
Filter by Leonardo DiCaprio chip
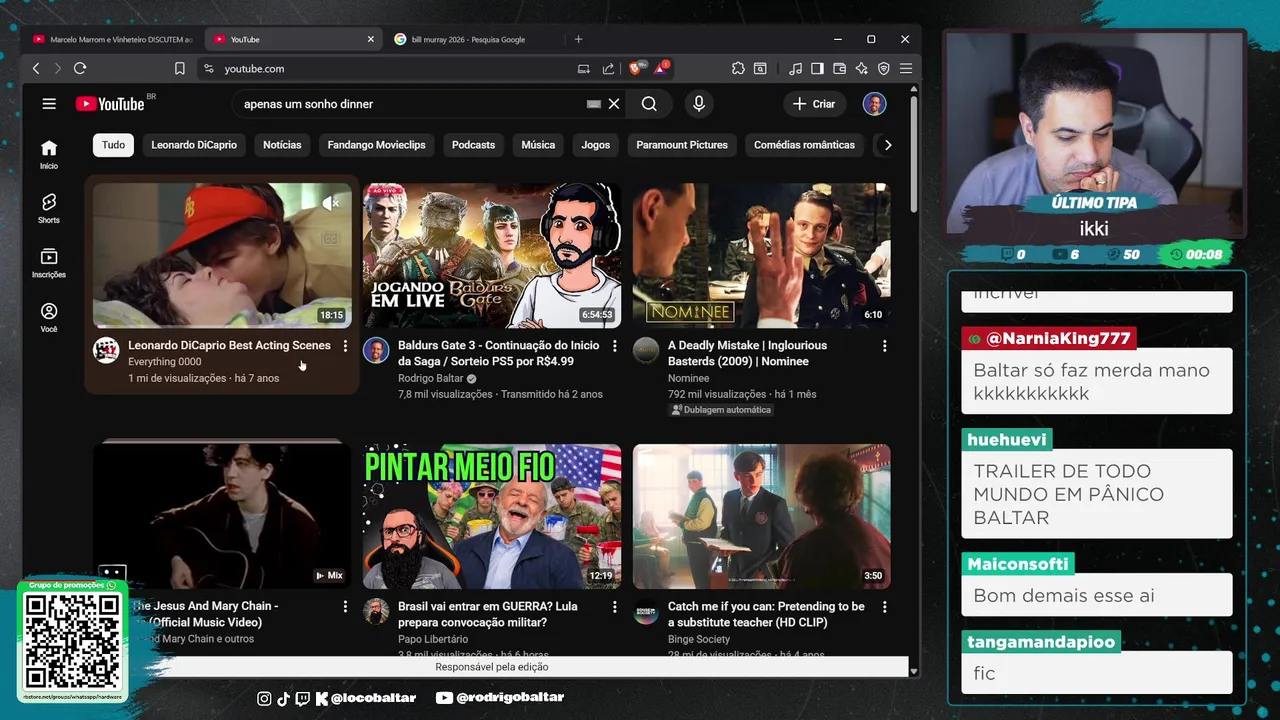coord(194,145)
